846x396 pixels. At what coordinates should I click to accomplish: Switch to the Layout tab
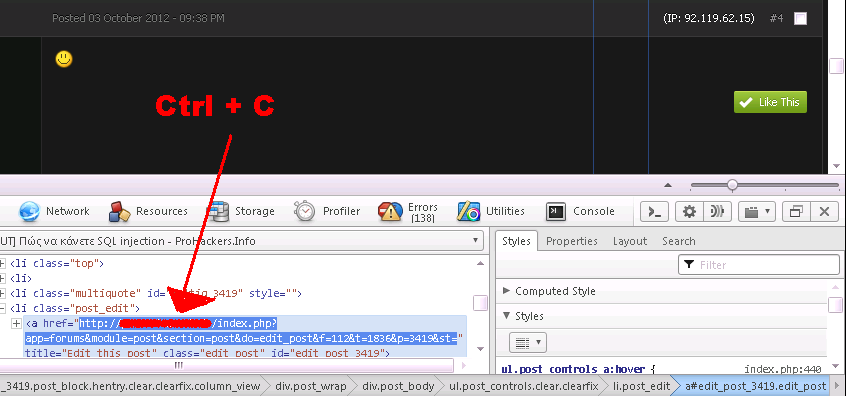[x=630, y=241]
